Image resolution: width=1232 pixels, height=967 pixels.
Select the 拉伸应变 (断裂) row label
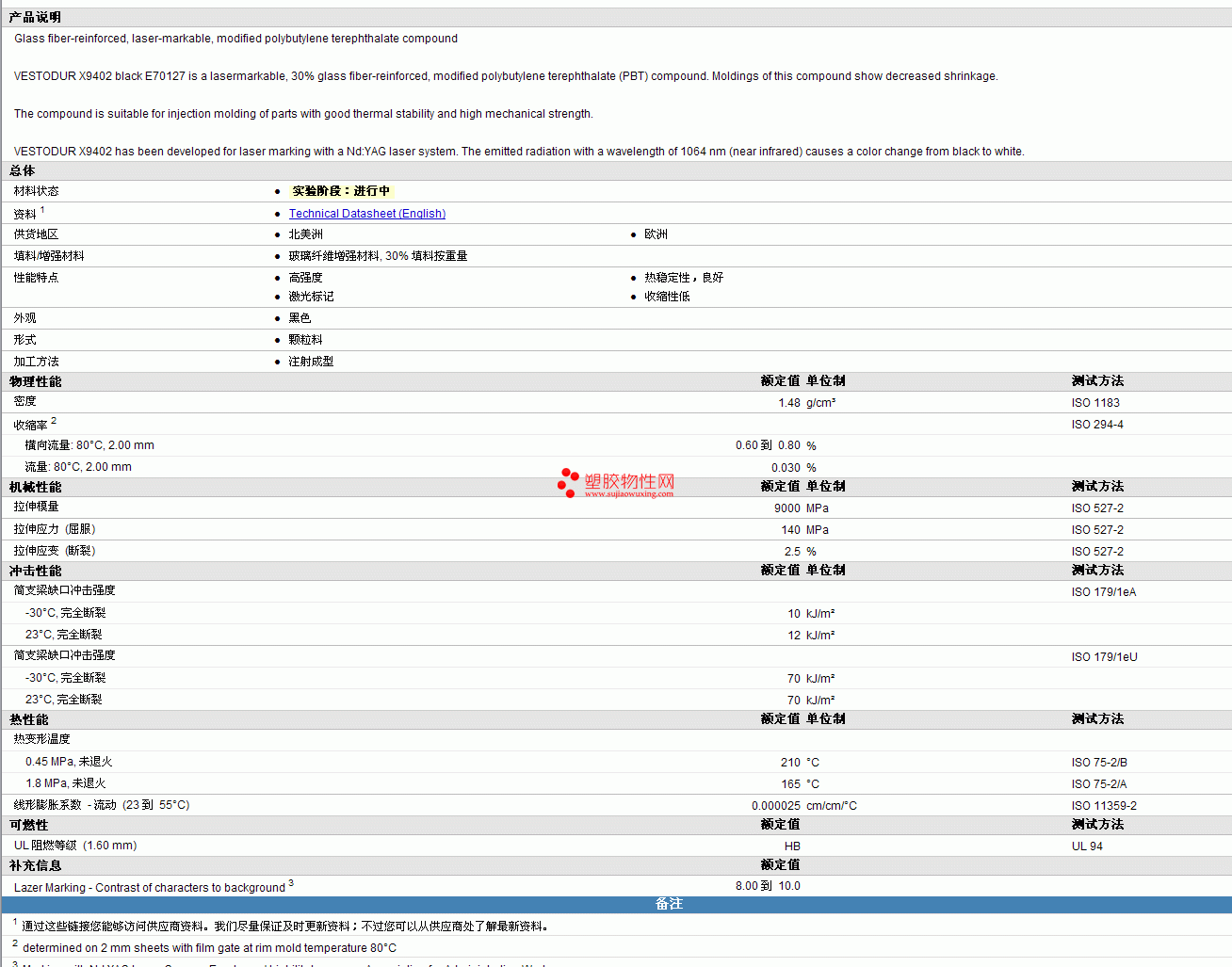[55, 551]
